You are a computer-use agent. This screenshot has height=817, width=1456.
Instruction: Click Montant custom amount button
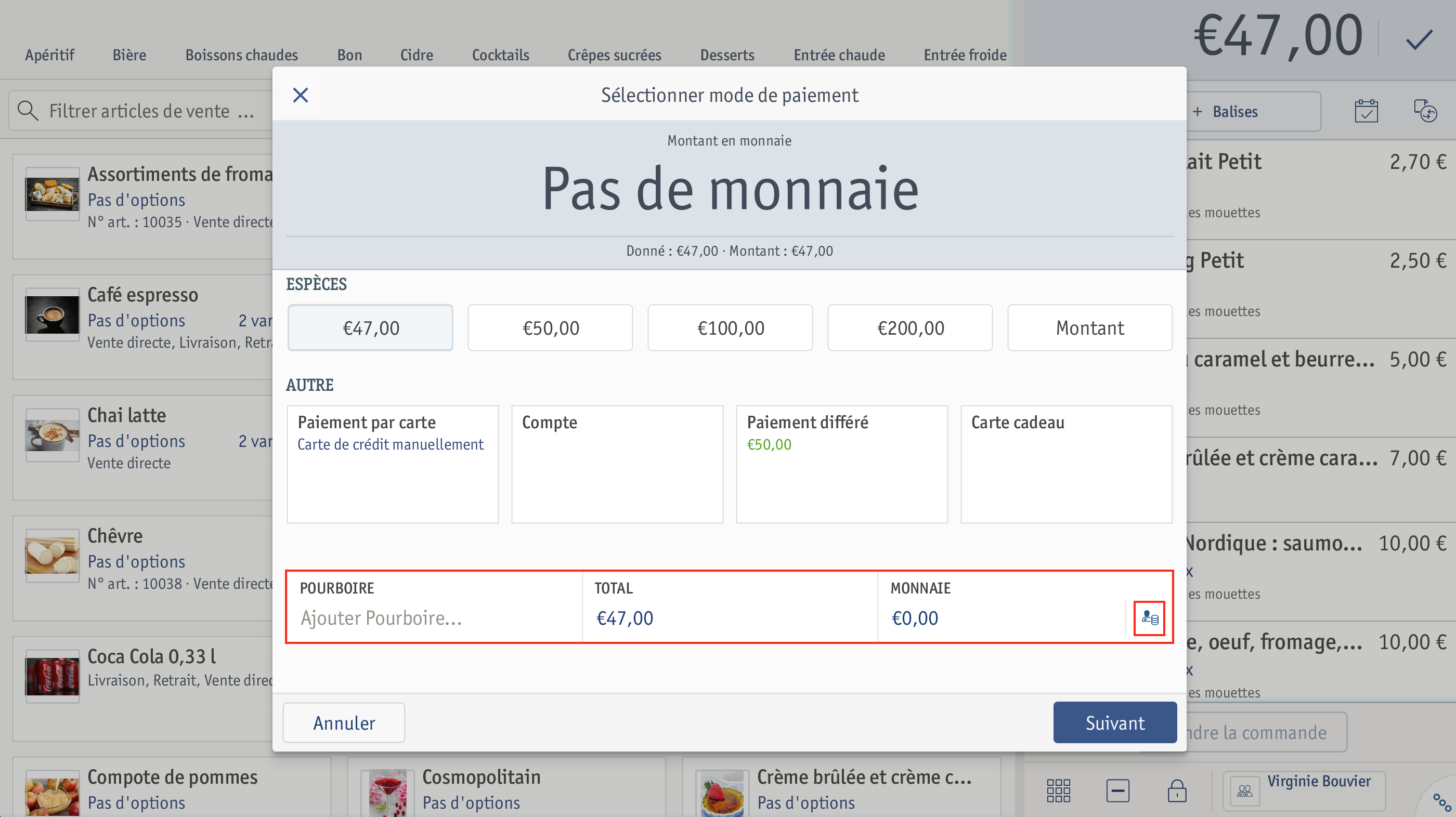tap(1090, 328)
